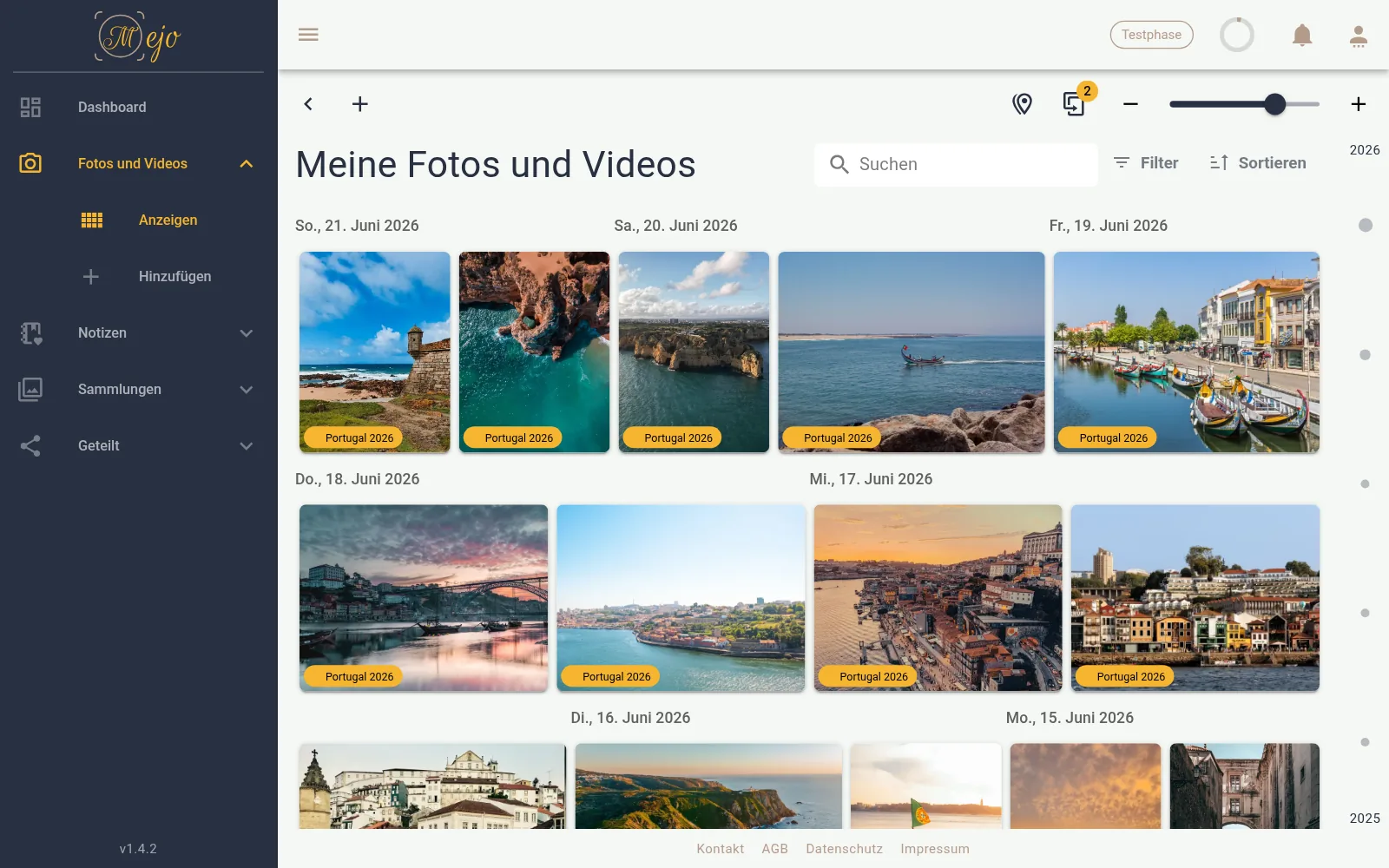This screenshot has width=1389, height=868.
Task: Open the Kontakt footer link
Action: [721, 849]
